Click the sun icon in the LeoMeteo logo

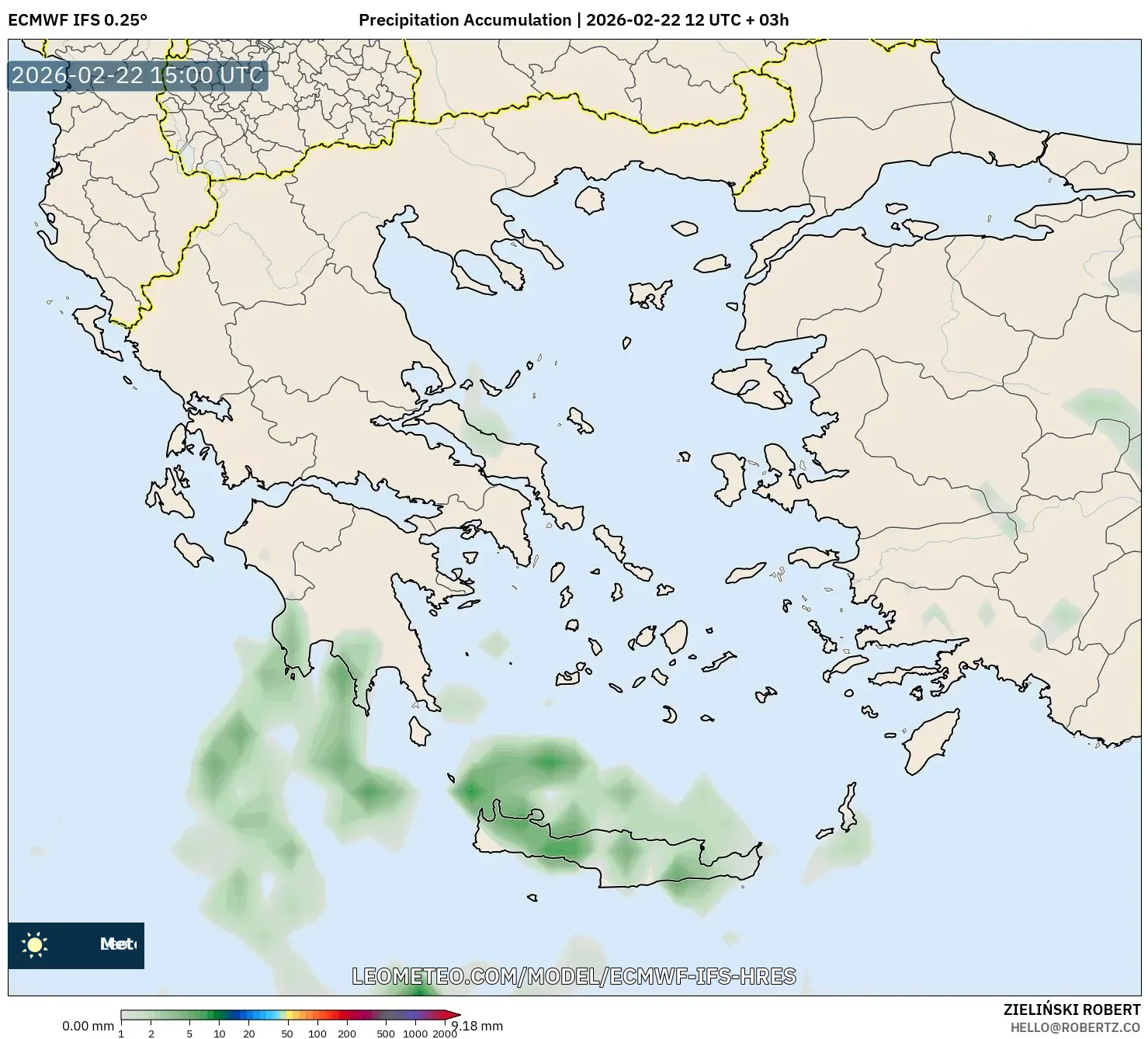point(36,946)
